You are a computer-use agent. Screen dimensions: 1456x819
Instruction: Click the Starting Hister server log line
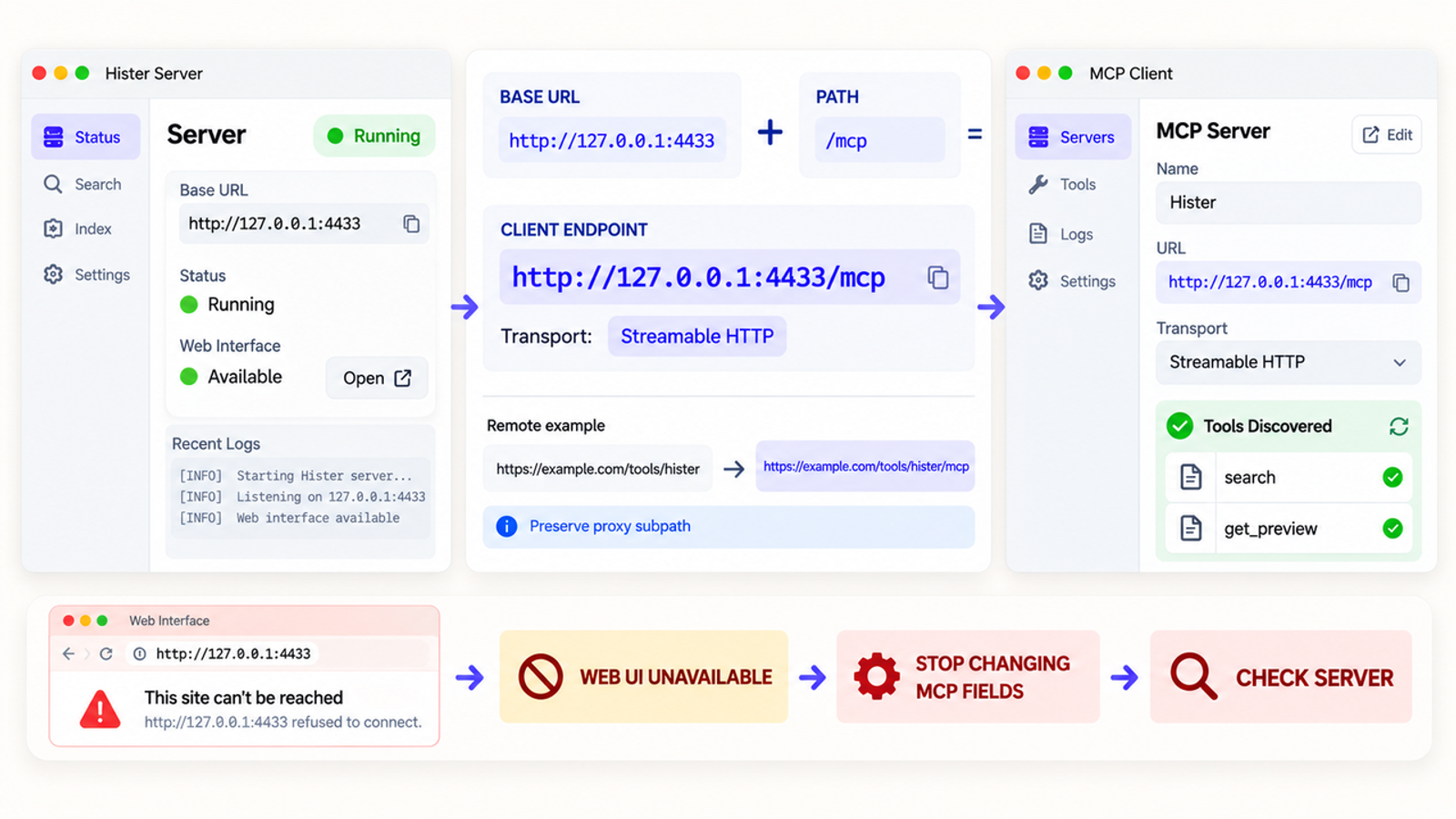click(x=296, y=475)
